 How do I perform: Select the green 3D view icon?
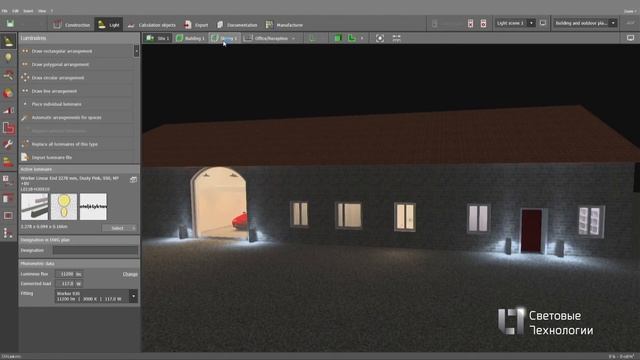coord(338,38)
